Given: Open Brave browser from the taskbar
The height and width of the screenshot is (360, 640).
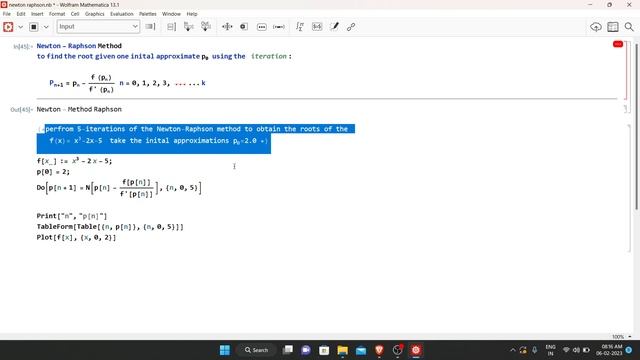Looking at the screenshot, I should 379,350.
